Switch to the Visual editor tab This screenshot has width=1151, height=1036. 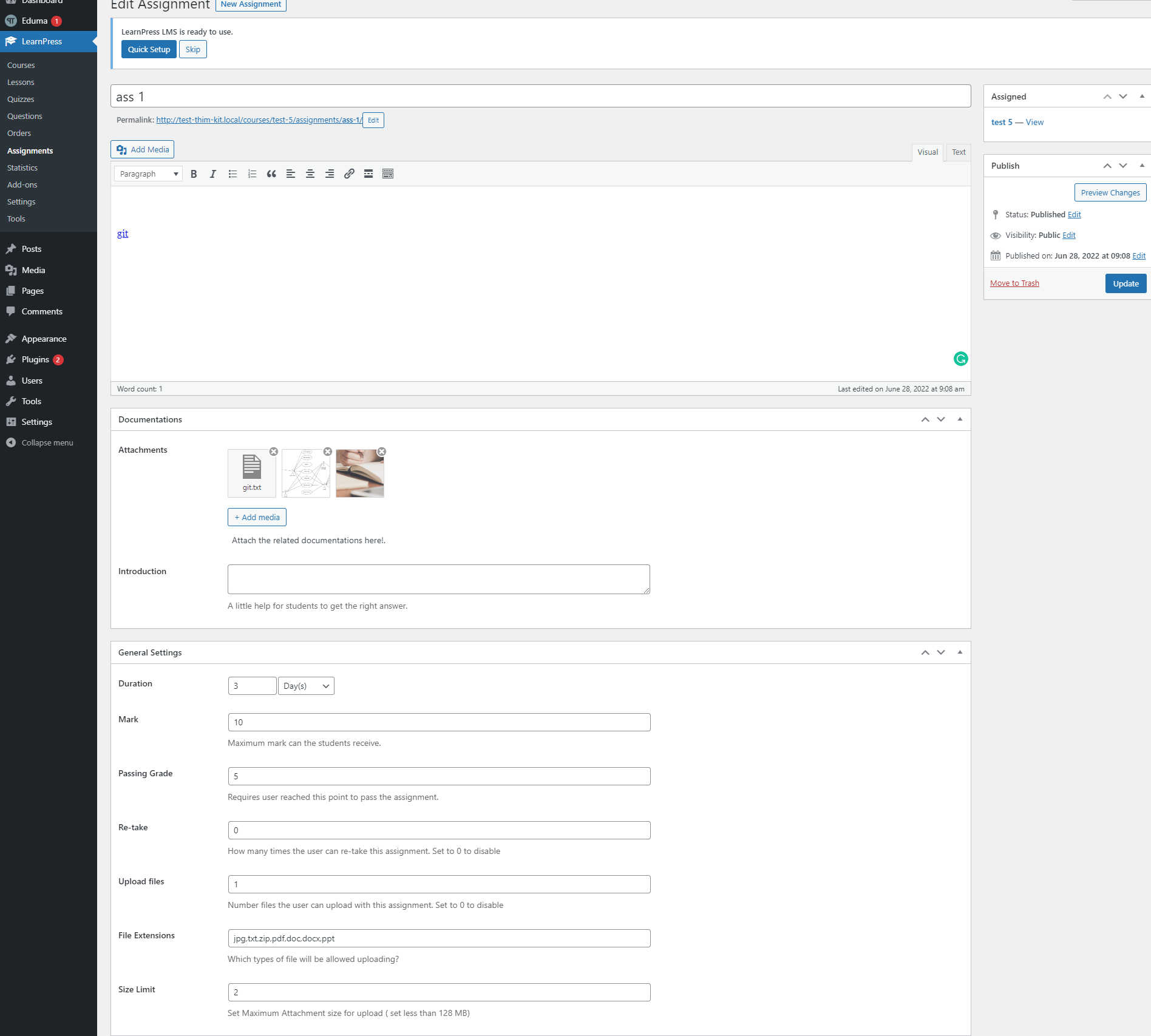(928, 152)
